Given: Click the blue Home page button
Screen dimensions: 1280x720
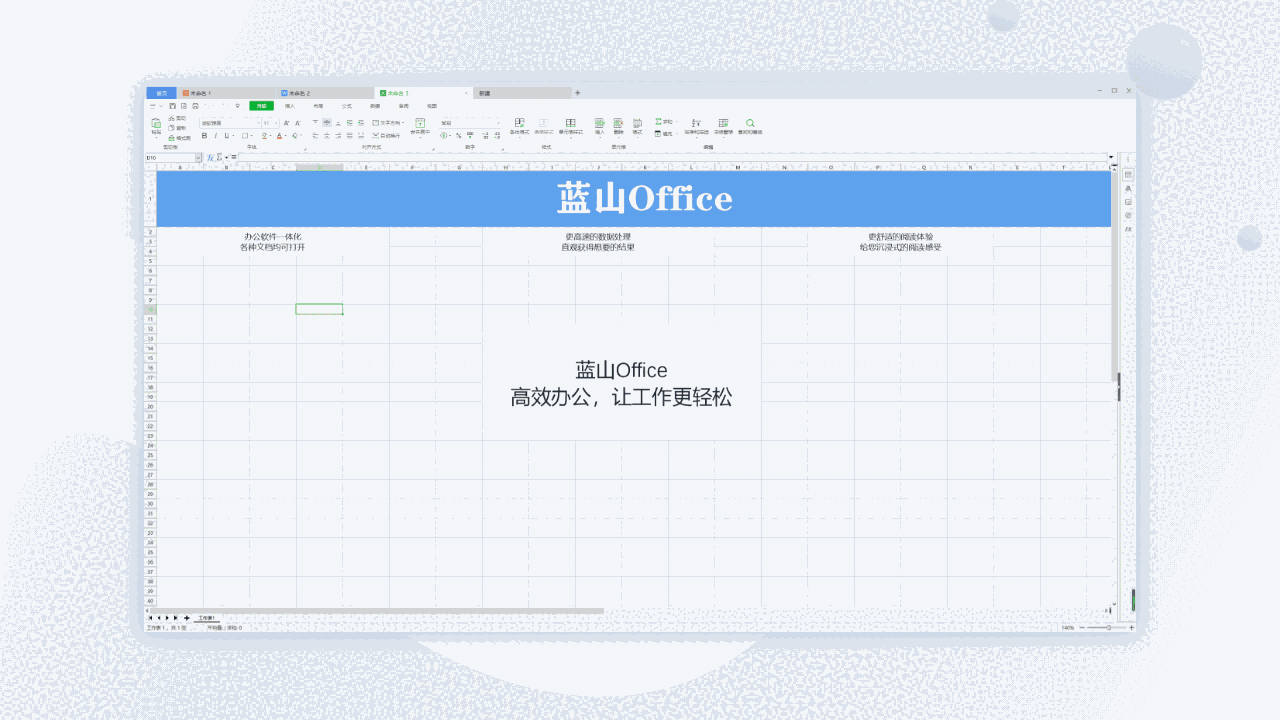Looking at the screenshot, I should 161,93.
